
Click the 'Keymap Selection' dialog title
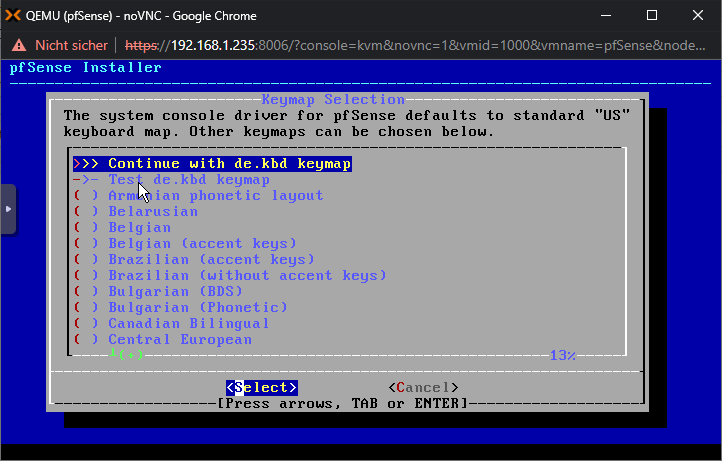333,99
